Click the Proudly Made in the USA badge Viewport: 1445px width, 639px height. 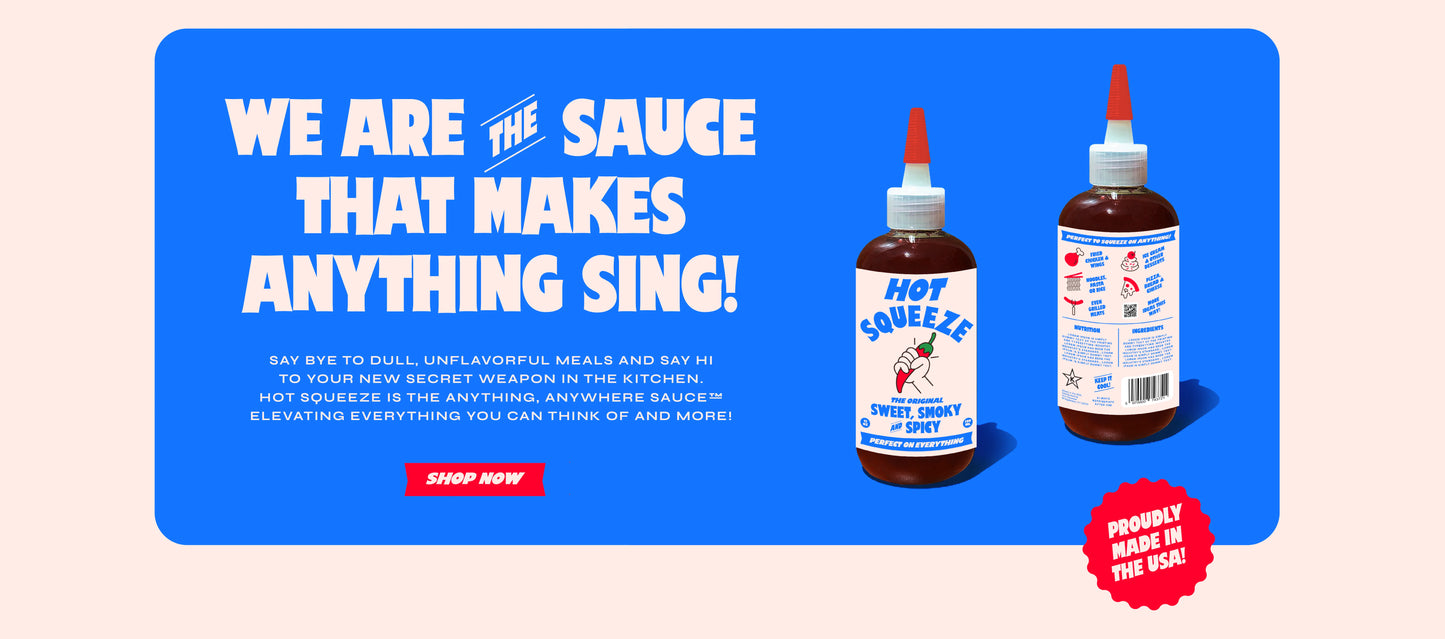point(1148,543)
